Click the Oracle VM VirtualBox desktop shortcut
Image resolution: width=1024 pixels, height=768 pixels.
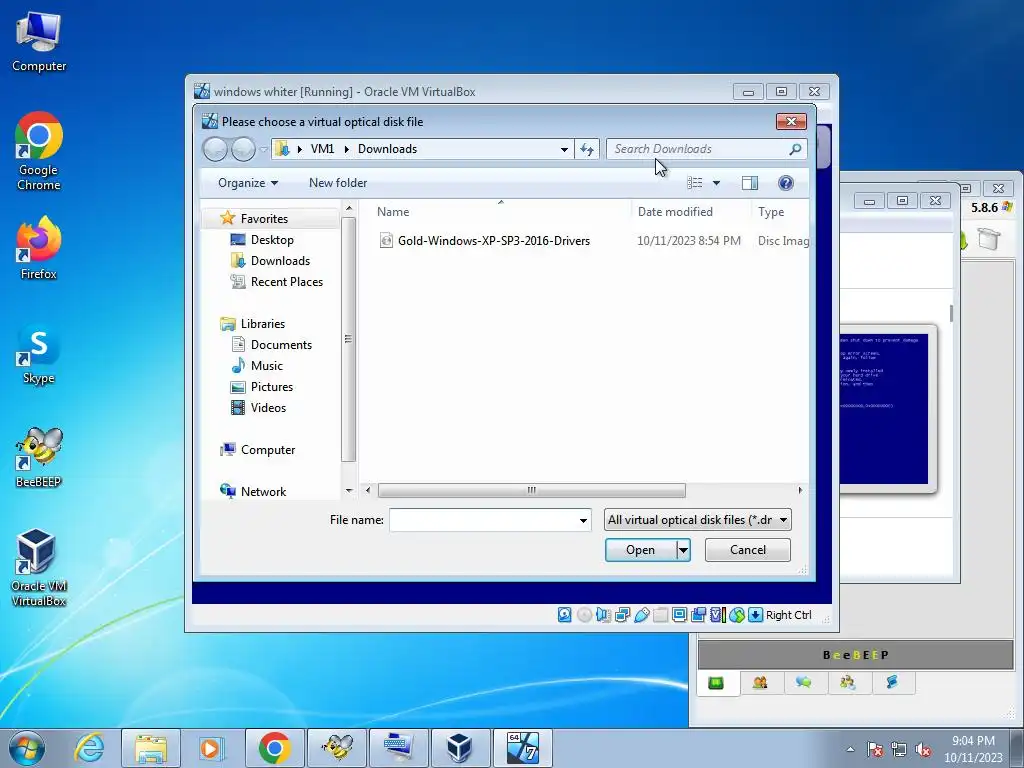click(39, 568)
